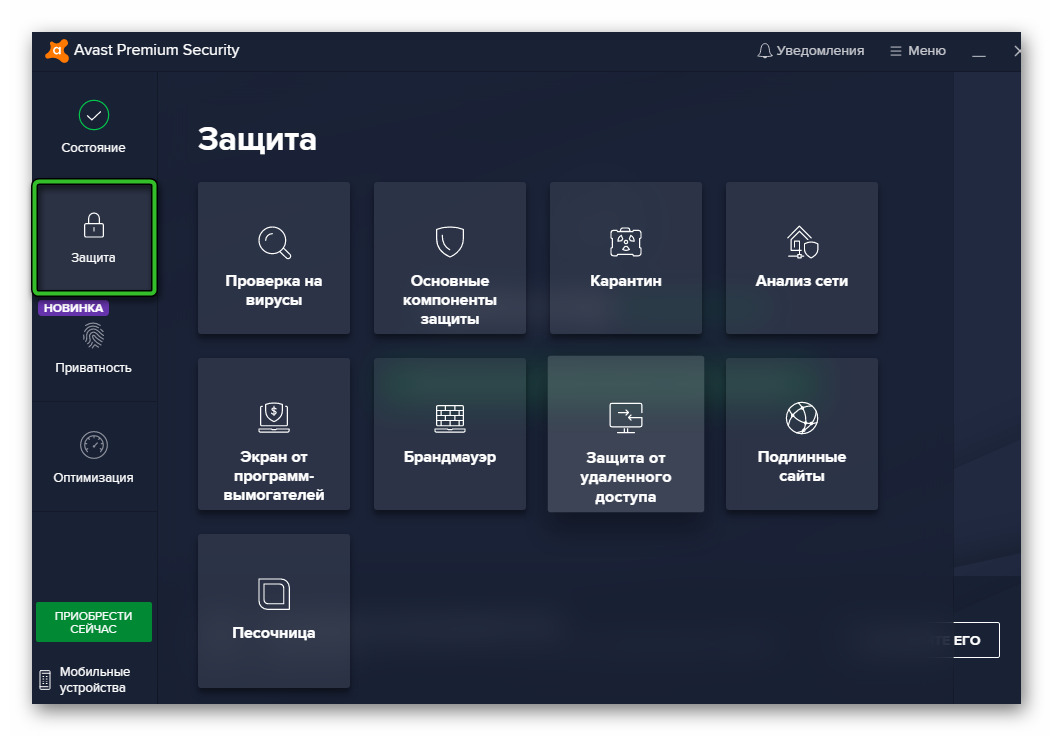Open the Карантин tile

click(626, 258)
